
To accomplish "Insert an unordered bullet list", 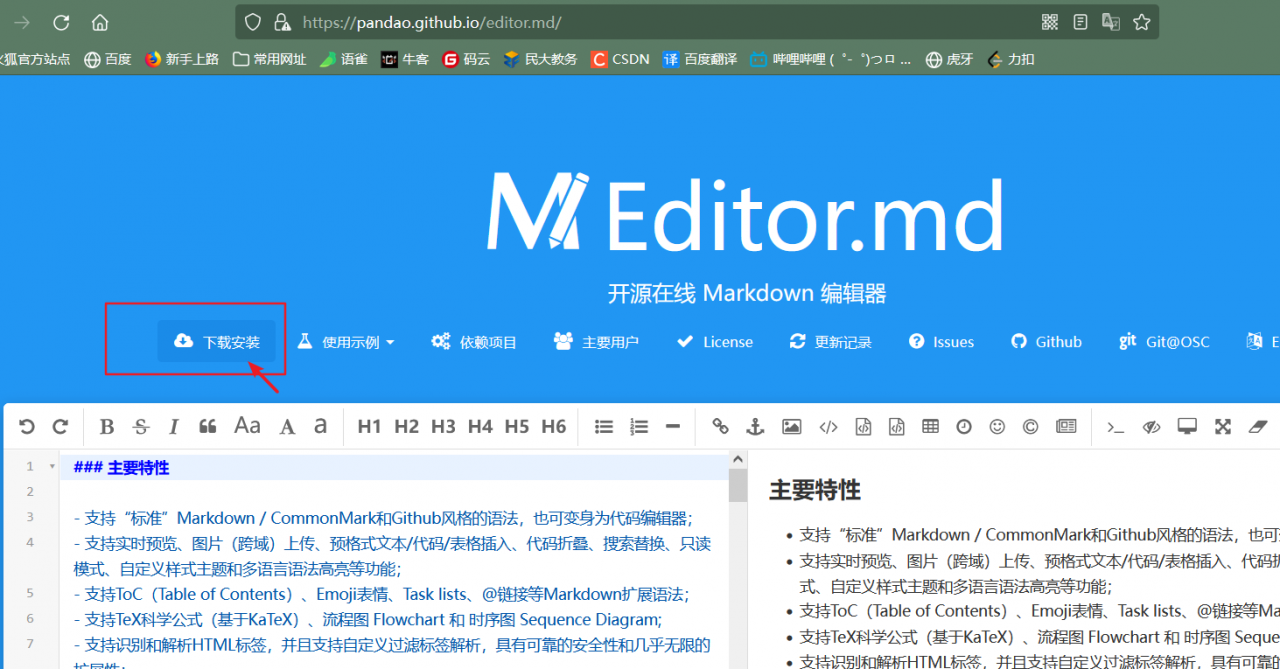I will coord(604,427).
